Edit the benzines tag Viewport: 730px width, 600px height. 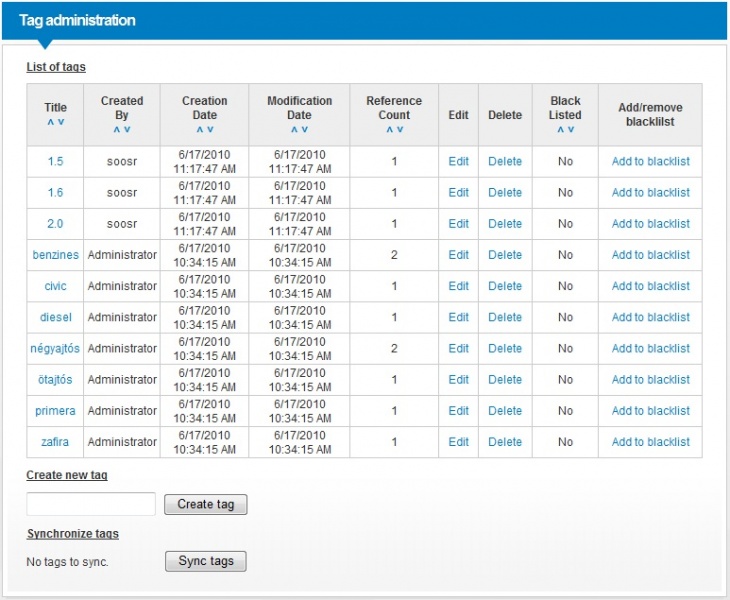(459, 255)
